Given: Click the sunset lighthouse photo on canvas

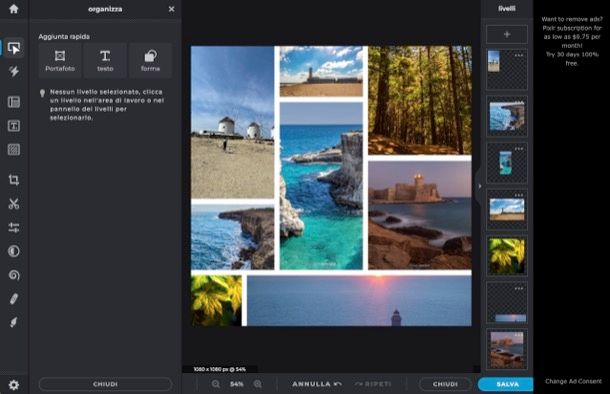Looking at the screenshot, I should tap(359, 301).
